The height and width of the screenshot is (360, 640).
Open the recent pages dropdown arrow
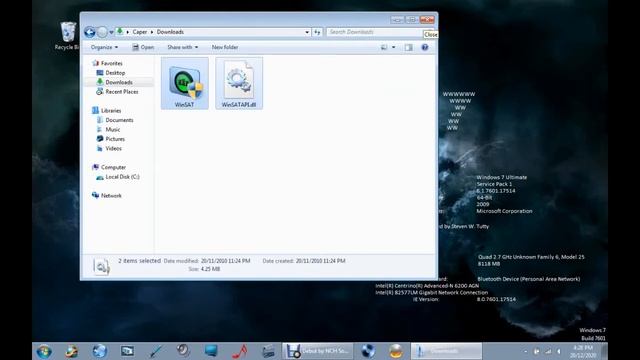click(111, 32)
